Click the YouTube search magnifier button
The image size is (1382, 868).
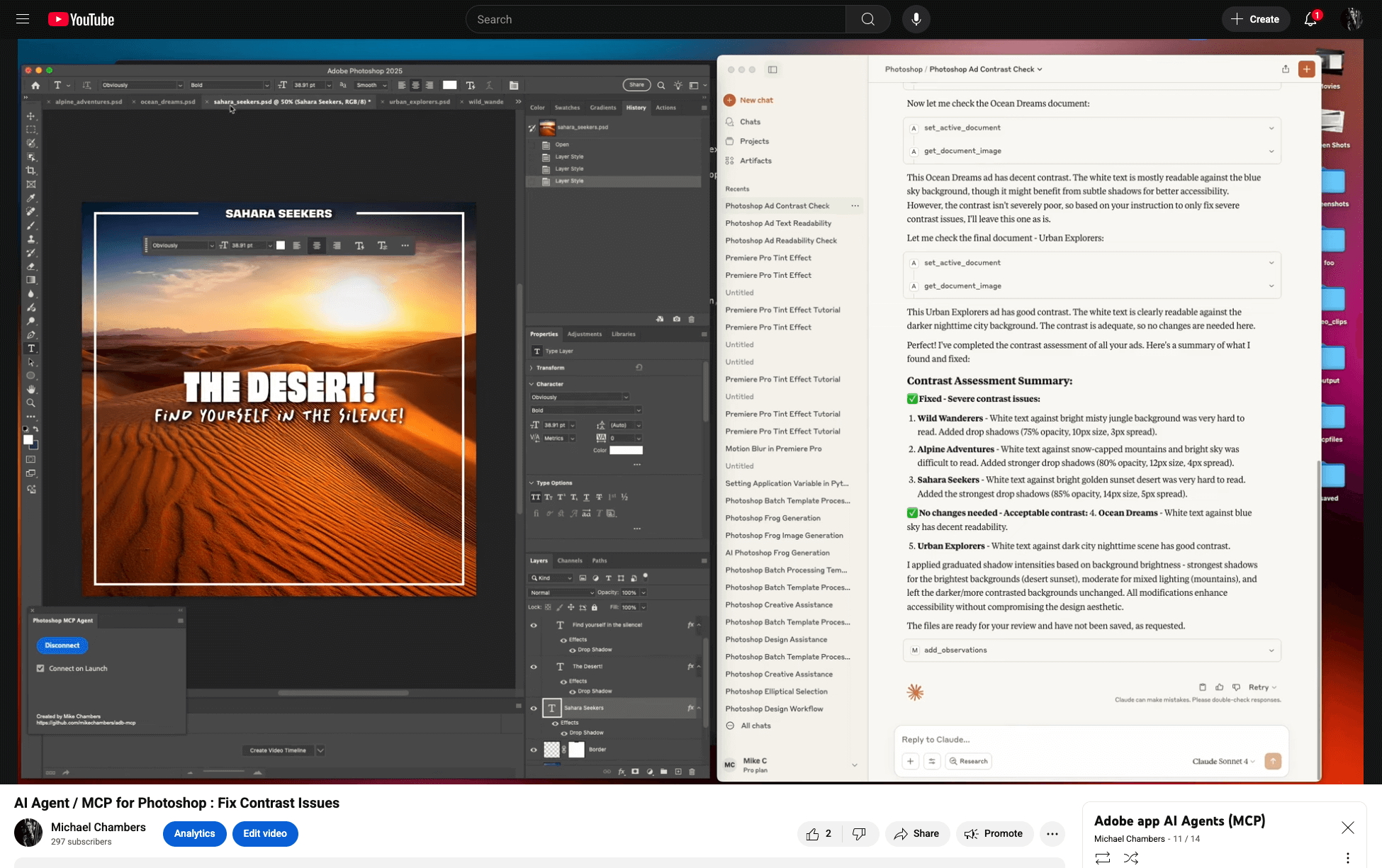pos(867,19)
